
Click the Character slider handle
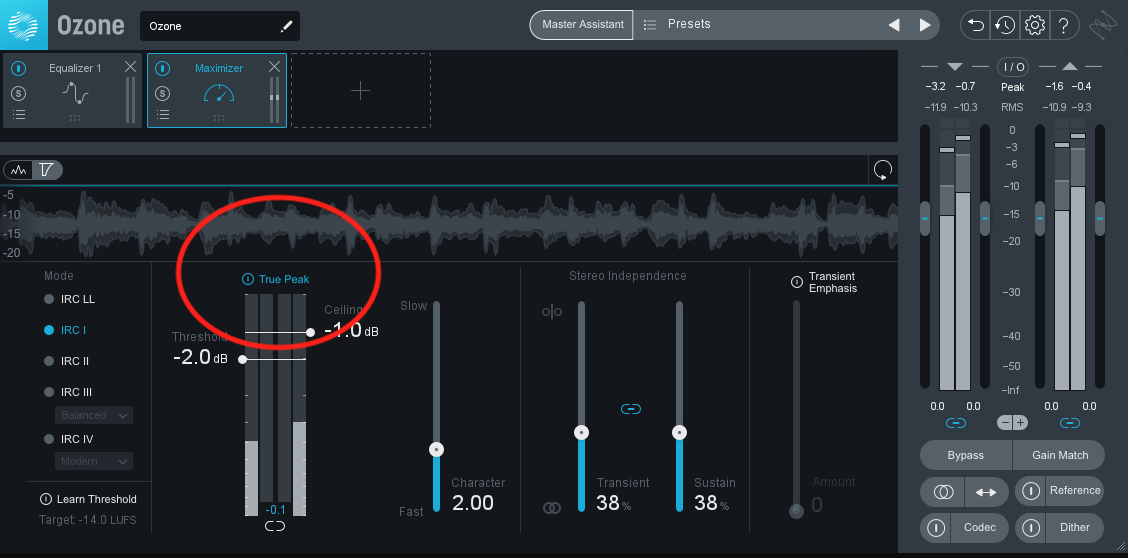[x=436, y=450]
